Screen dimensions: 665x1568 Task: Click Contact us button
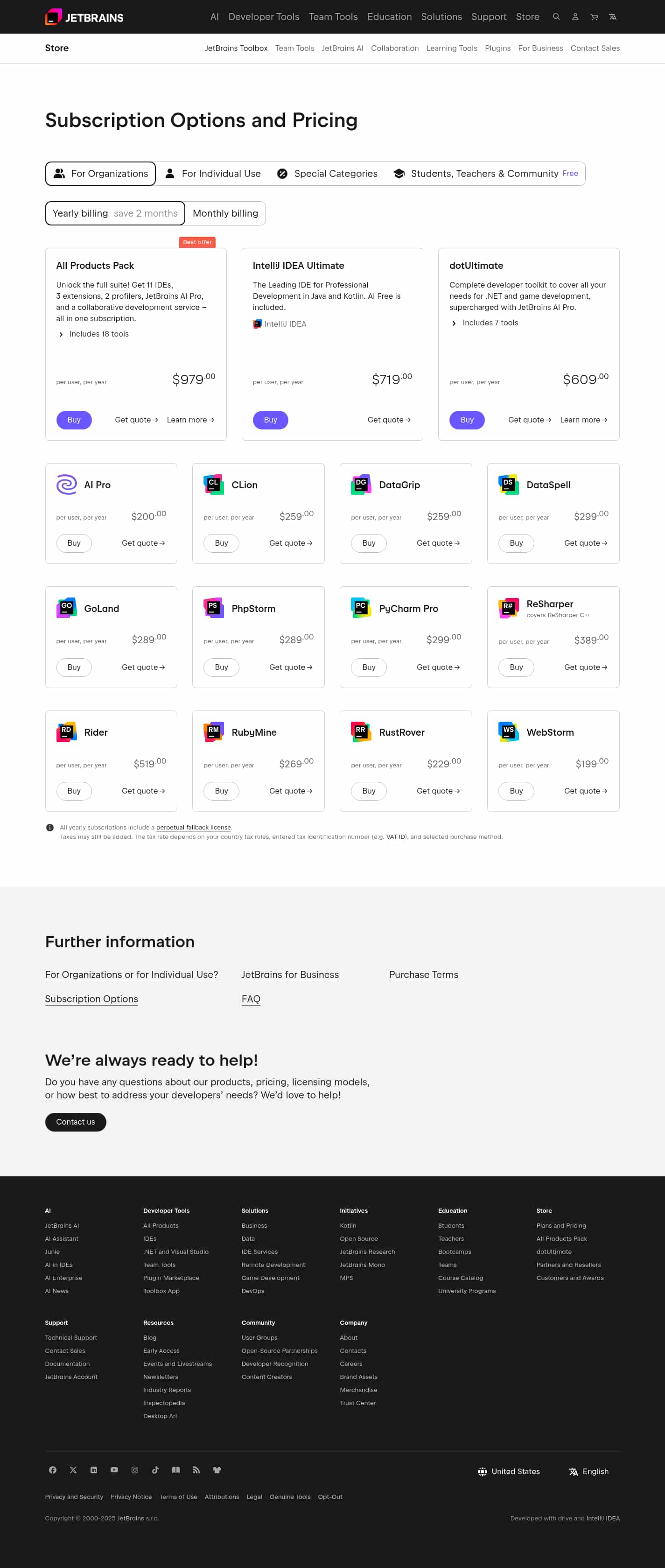coord(76,1122)
